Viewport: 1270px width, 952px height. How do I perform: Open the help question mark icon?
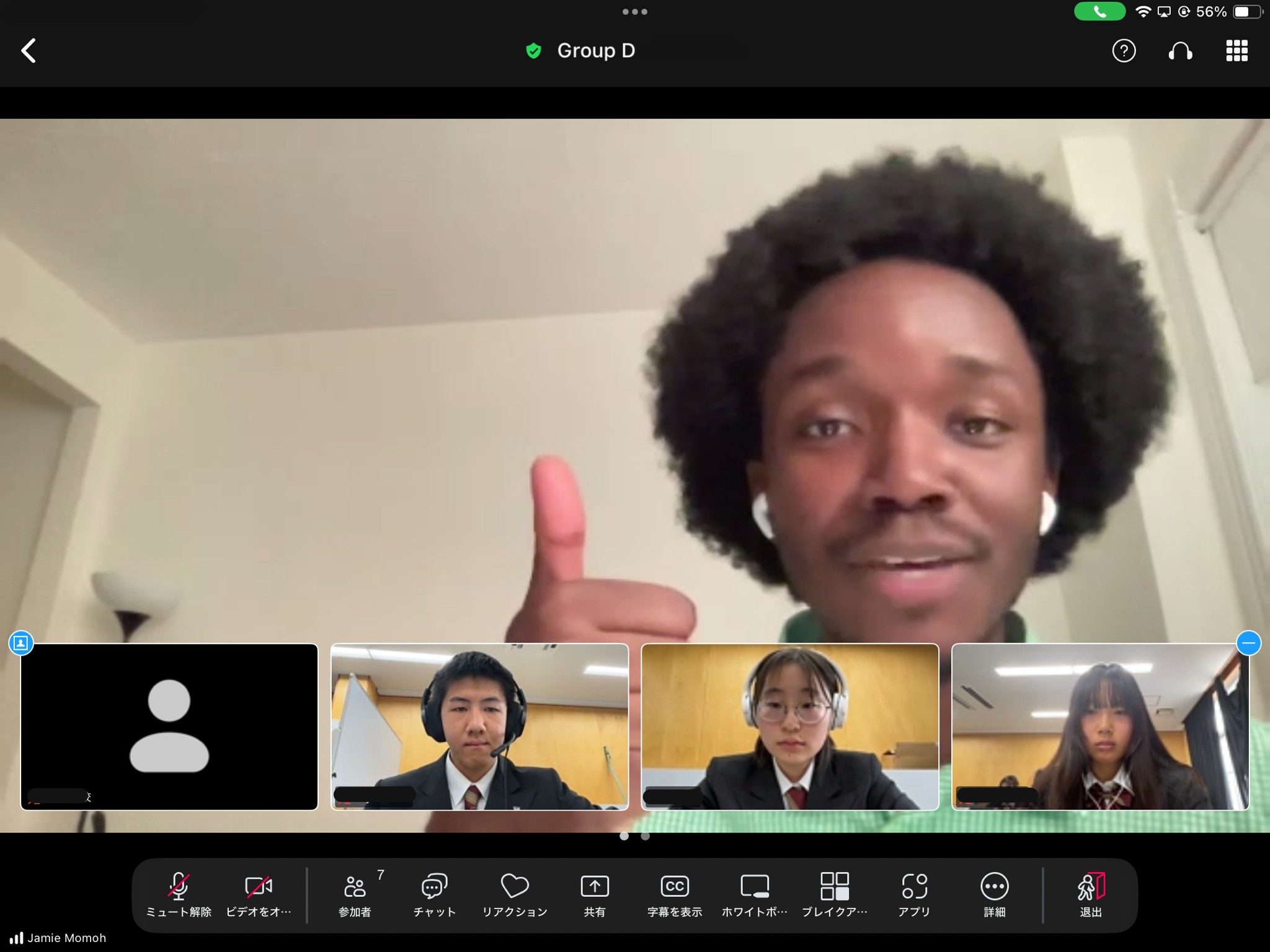[1124, 51]
